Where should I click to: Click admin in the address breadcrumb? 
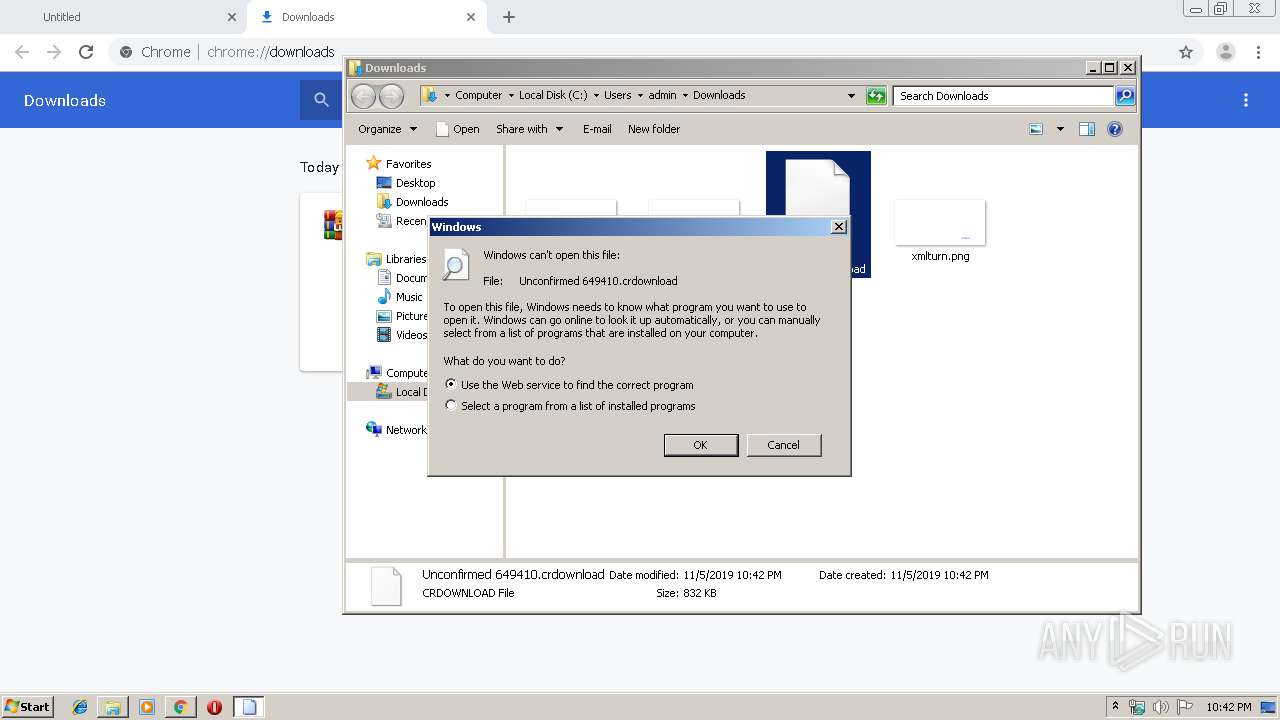click(662, 96)
